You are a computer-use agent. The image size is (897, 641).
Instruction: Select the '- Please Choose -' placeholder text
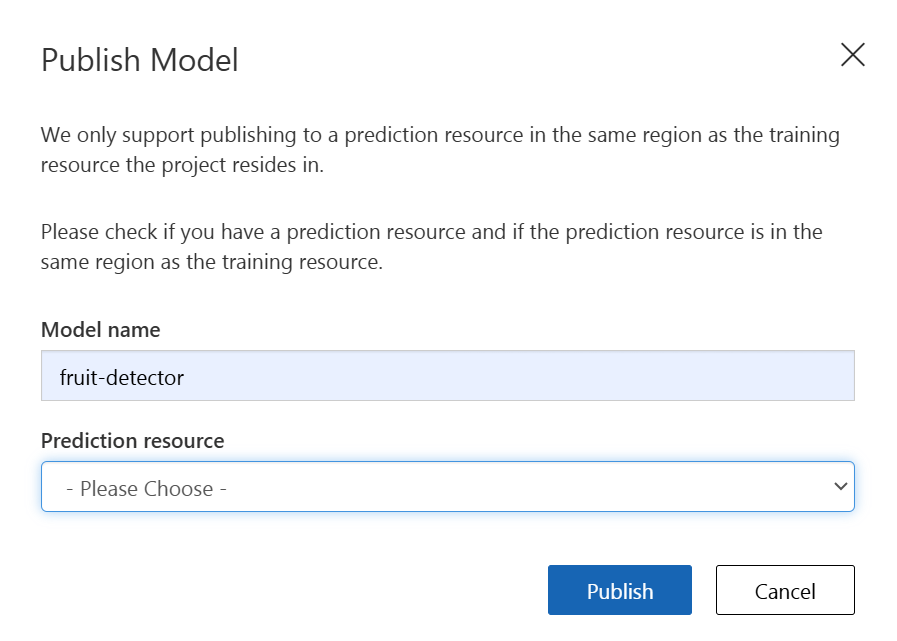(x=146, y=489)
